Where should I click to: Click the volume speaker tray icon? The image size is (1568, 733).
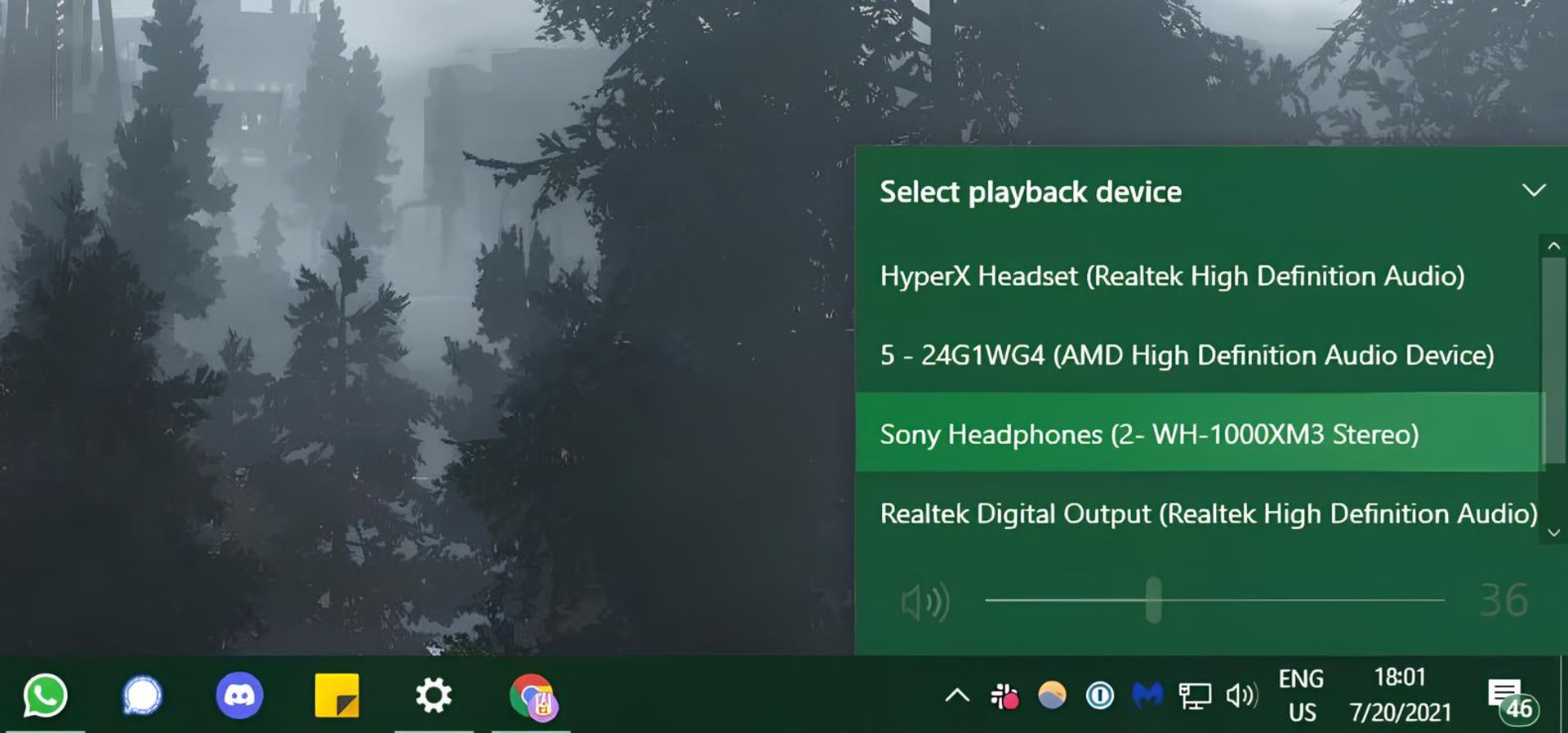[1241, 695]
